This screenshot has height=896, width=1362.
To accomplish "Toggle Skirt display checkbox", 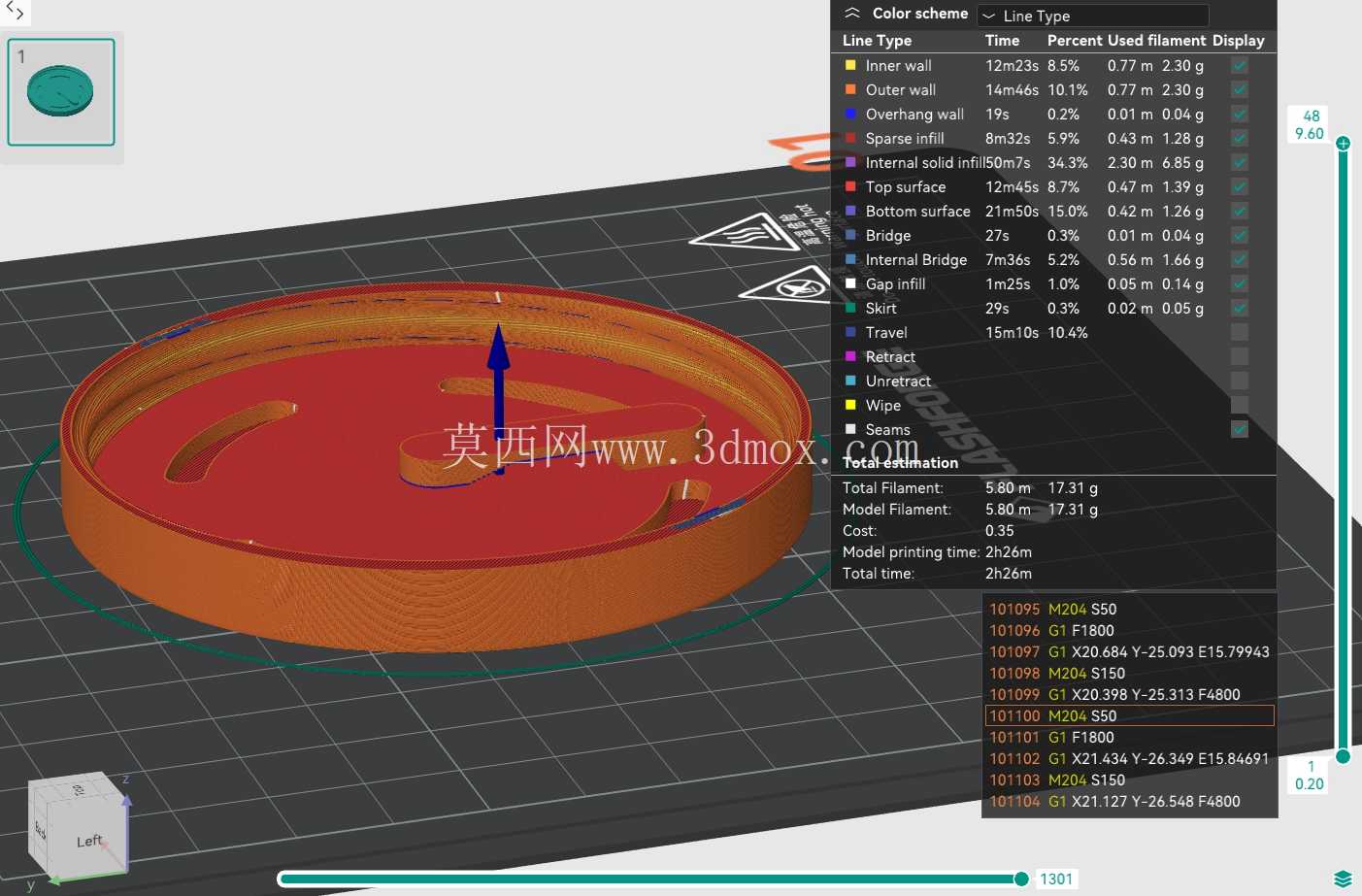I will click(x=1240, y=308).
